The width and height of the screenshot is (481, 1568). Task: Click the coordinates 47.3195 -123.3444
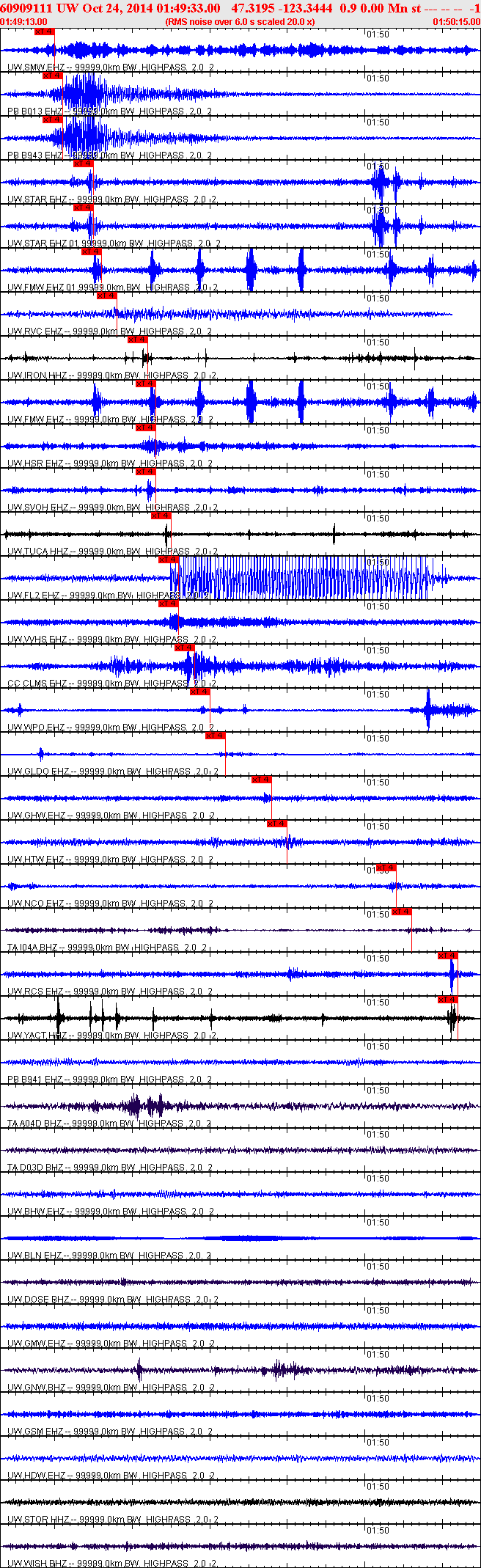tap(282, 8)
